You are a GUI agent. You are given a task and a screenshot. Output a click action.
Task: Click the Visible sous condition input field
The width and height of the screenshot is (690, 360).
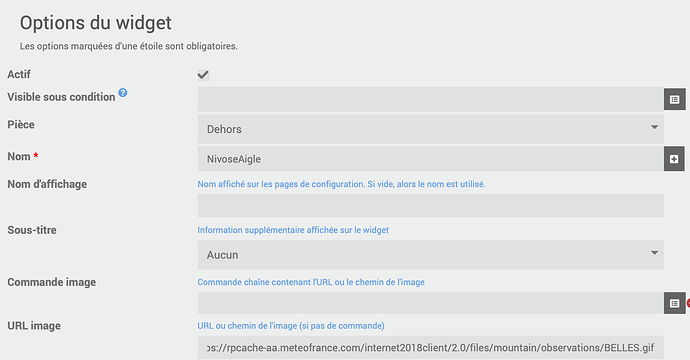pyautogui.click(x=430, y=99)
